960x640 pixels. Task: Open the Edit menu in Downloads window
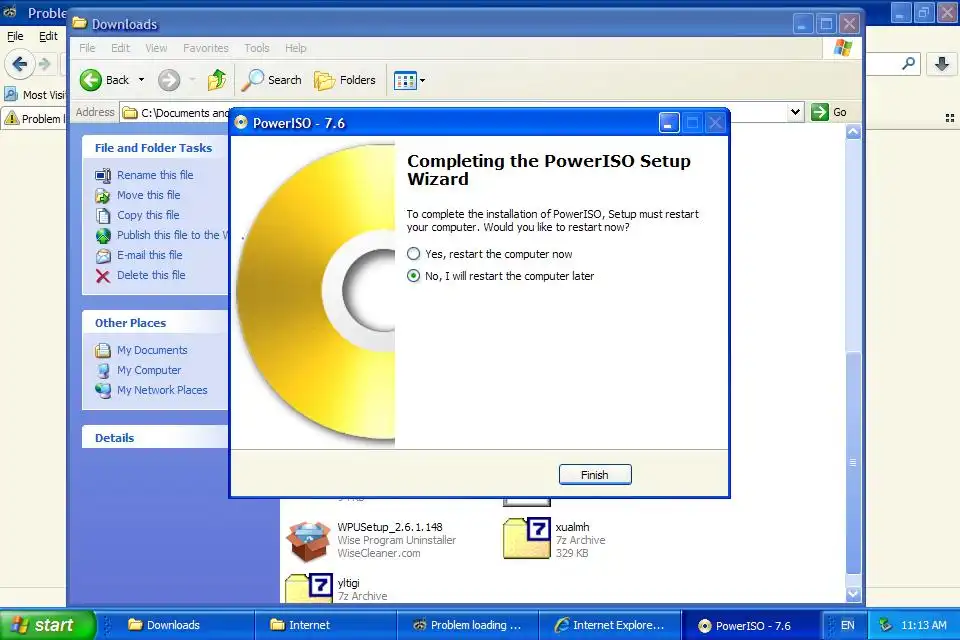coord(120,48)
